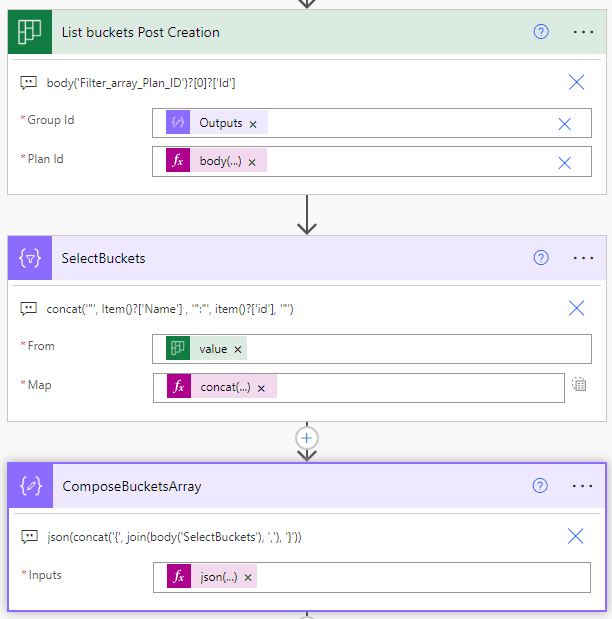Click inside the Inputs field of ComposeBucketsArray
The height and width of the screenshot is (619, 612).
420,577
